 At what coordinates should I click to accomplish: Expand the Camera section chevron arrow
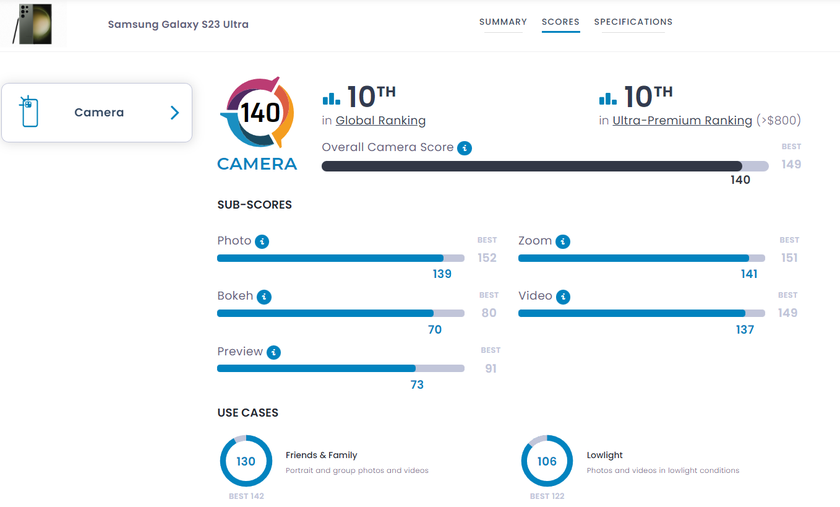pyautogui.click(x=174, y=113)
